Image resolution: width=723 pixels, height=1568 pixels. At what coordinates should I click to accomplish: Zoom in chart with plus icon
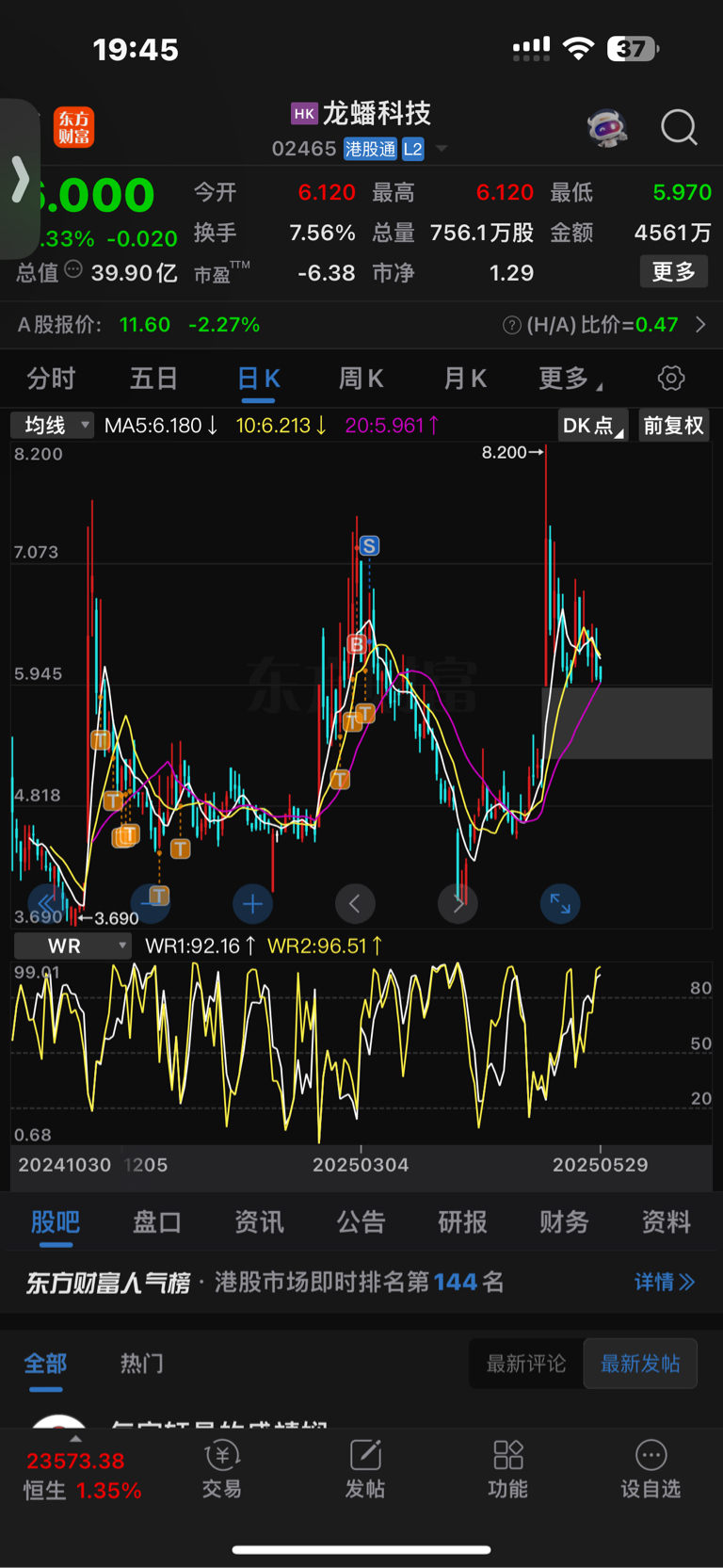click(x=252, y=904)
